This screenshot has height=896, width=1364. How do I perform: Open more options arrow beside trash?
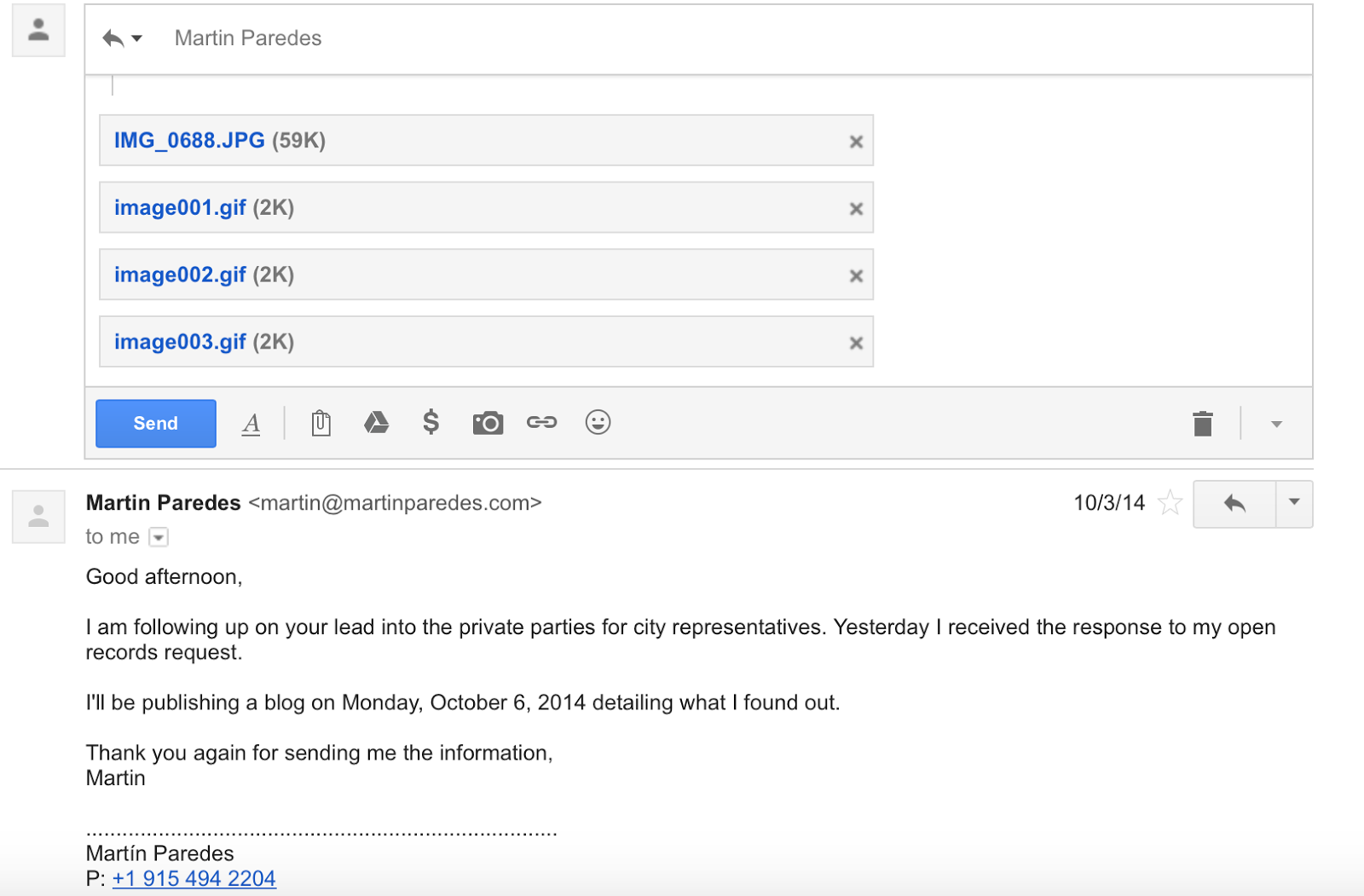point(1276,424)
